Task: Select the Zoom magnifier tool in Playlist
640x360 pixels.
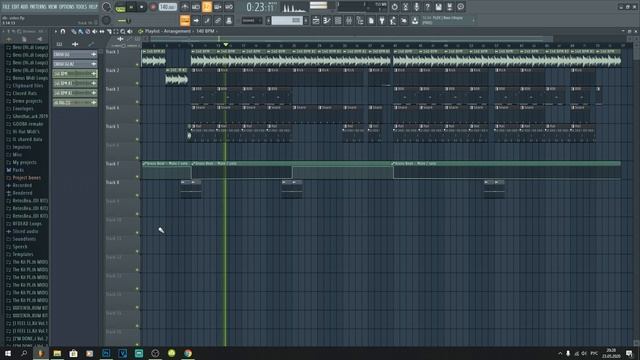Action: pos(122,31)
